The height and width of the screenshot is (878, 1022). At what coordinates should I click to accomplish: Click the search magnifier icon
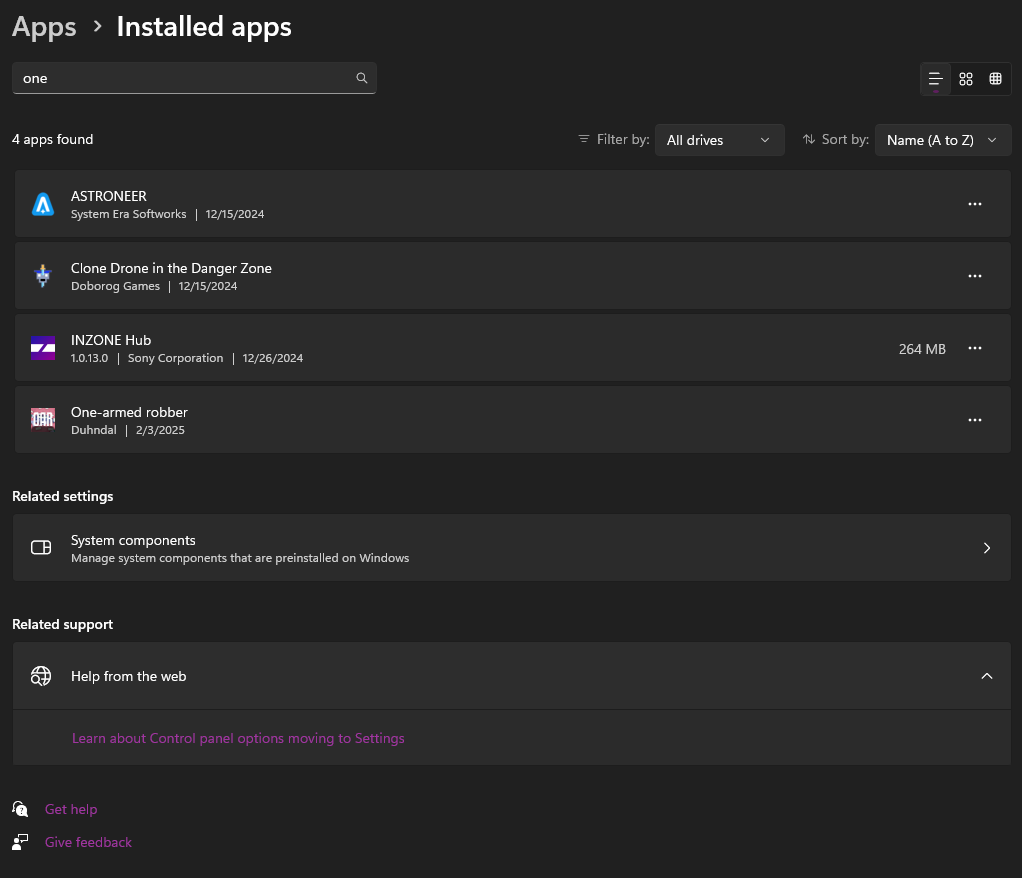(362, 78)
